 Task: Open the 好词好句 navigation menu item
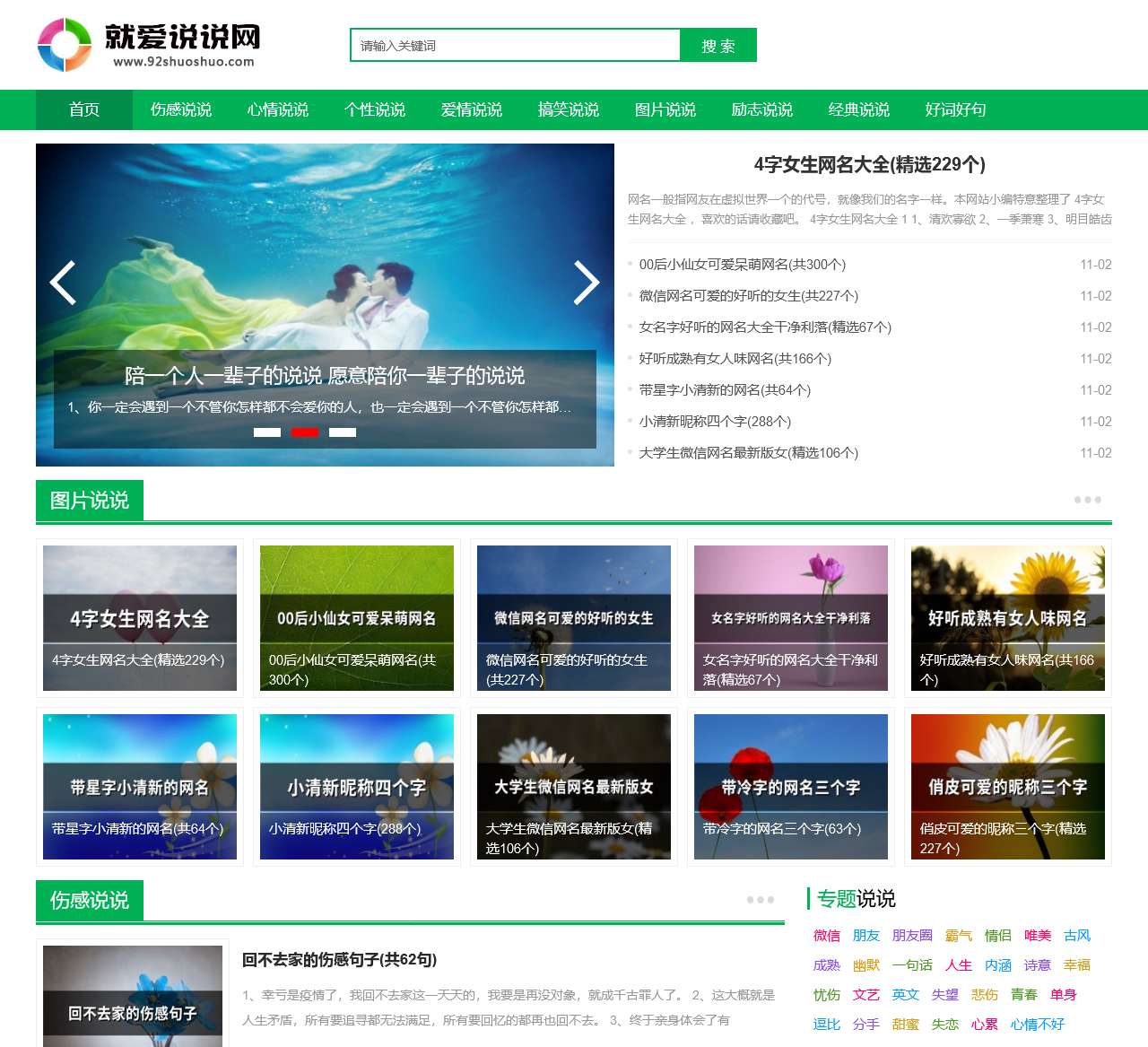coord(956,109)
